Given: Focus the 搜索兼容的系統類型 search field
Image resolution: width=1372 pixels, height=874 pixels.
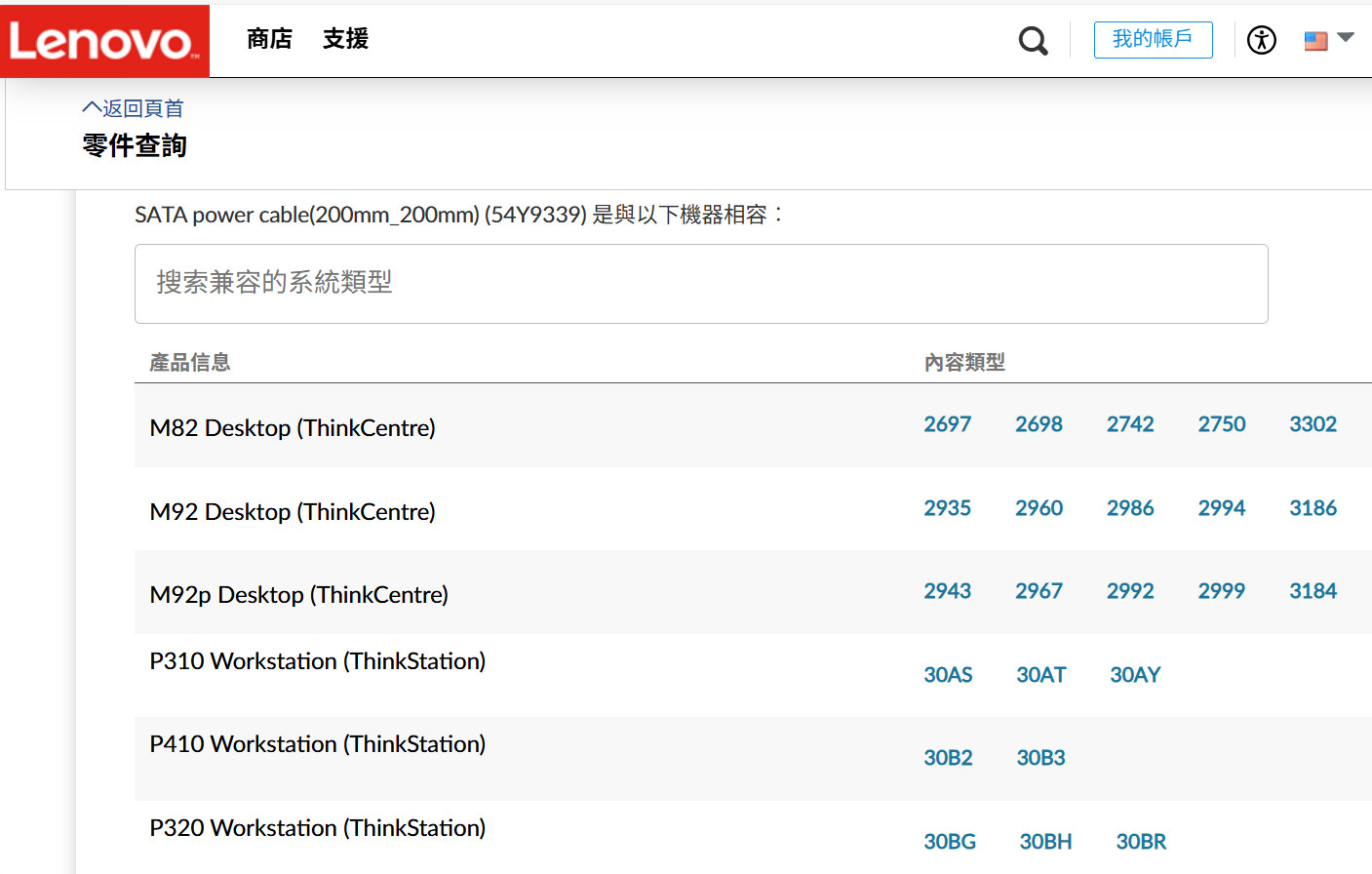Looking at the screenshot, I should pos(700,284).
